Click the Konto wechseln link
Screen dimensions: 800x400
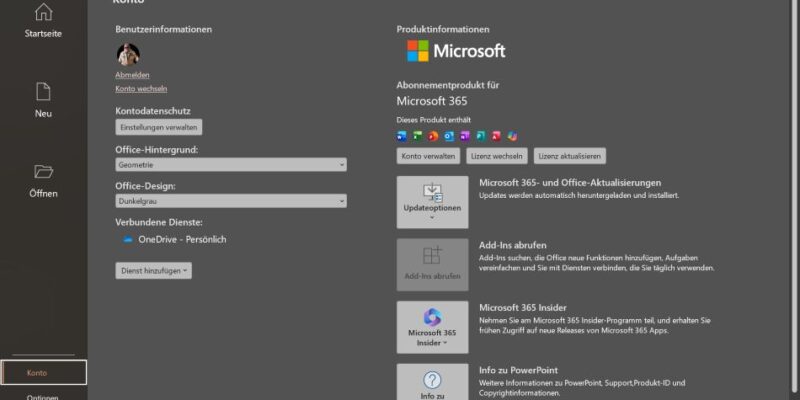pyautogui.click(x=141, y=89)
